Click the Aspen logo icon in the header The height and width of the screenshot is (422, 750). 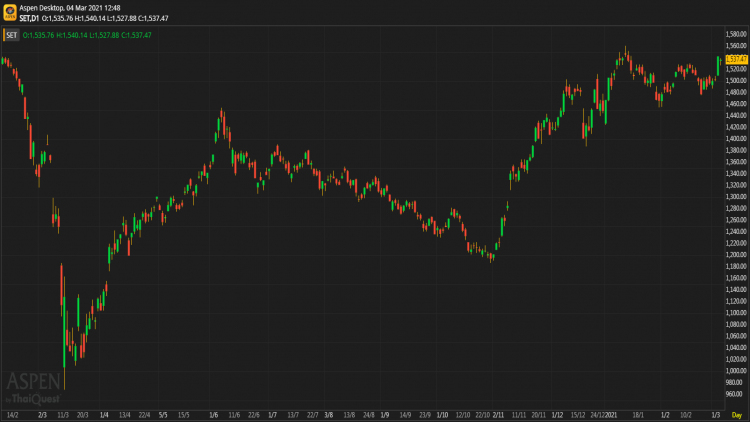10,12
